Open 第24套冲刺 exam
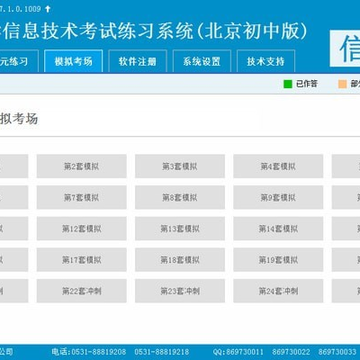Viewport: 360px width, 360px height. point(278,291)
